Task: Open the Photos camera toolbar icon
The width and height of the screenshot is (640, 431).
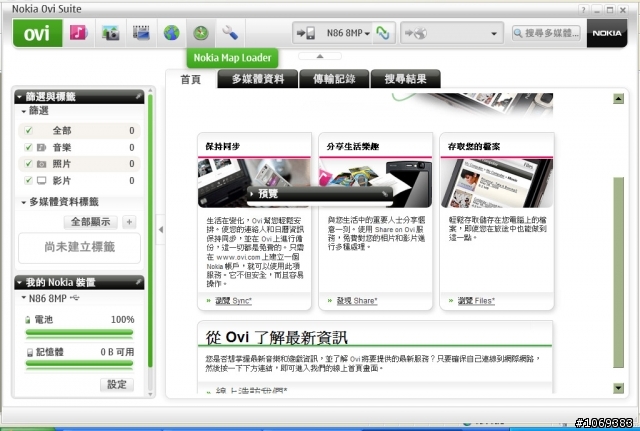Action: click(x=111, y=33)
